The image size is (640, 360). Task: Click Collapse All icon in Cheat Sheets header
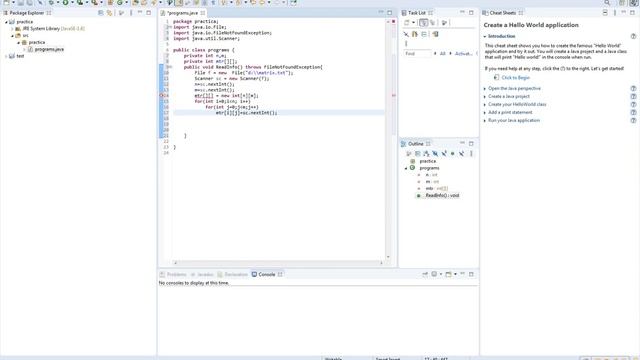coord(605,13)
